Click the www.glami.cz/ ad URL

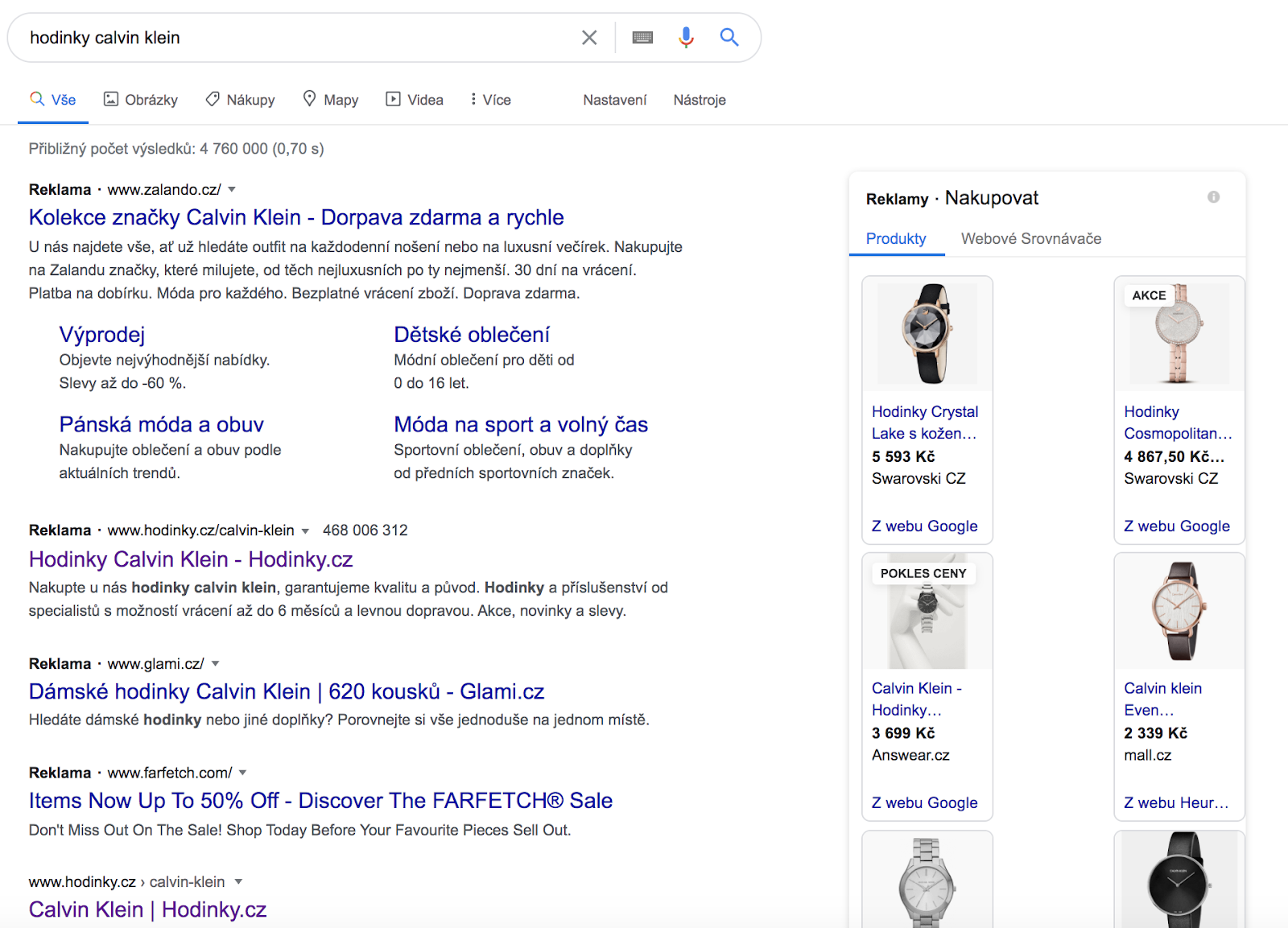[x=155, y=664]
